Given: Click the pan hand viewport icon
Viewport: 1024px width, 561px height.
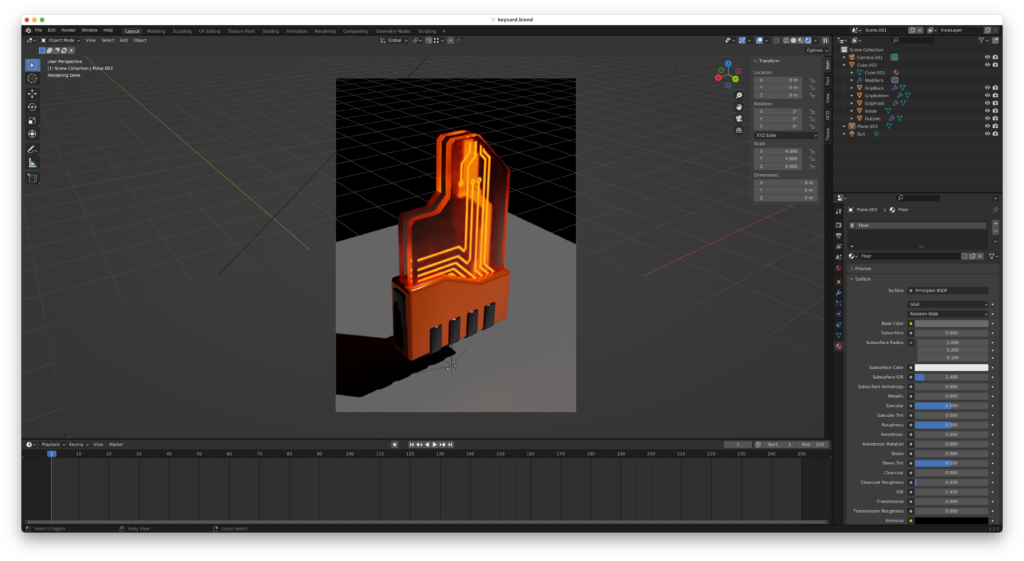Looking at the screenshot, I should 738,106.
